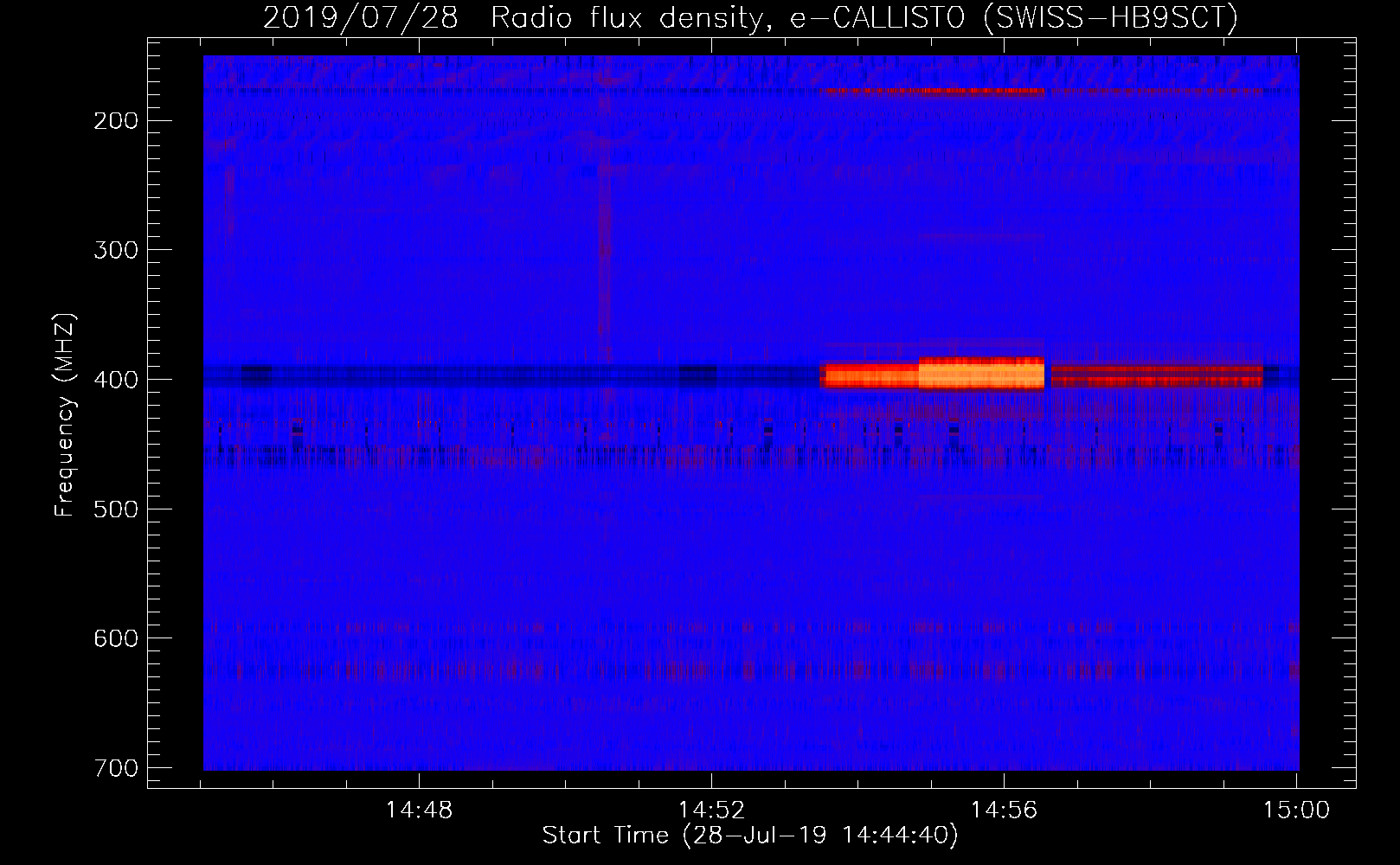This screenshot has width=1400, height=865.
Task: Click the 14:52 time axis label
Action: (711, 811)
